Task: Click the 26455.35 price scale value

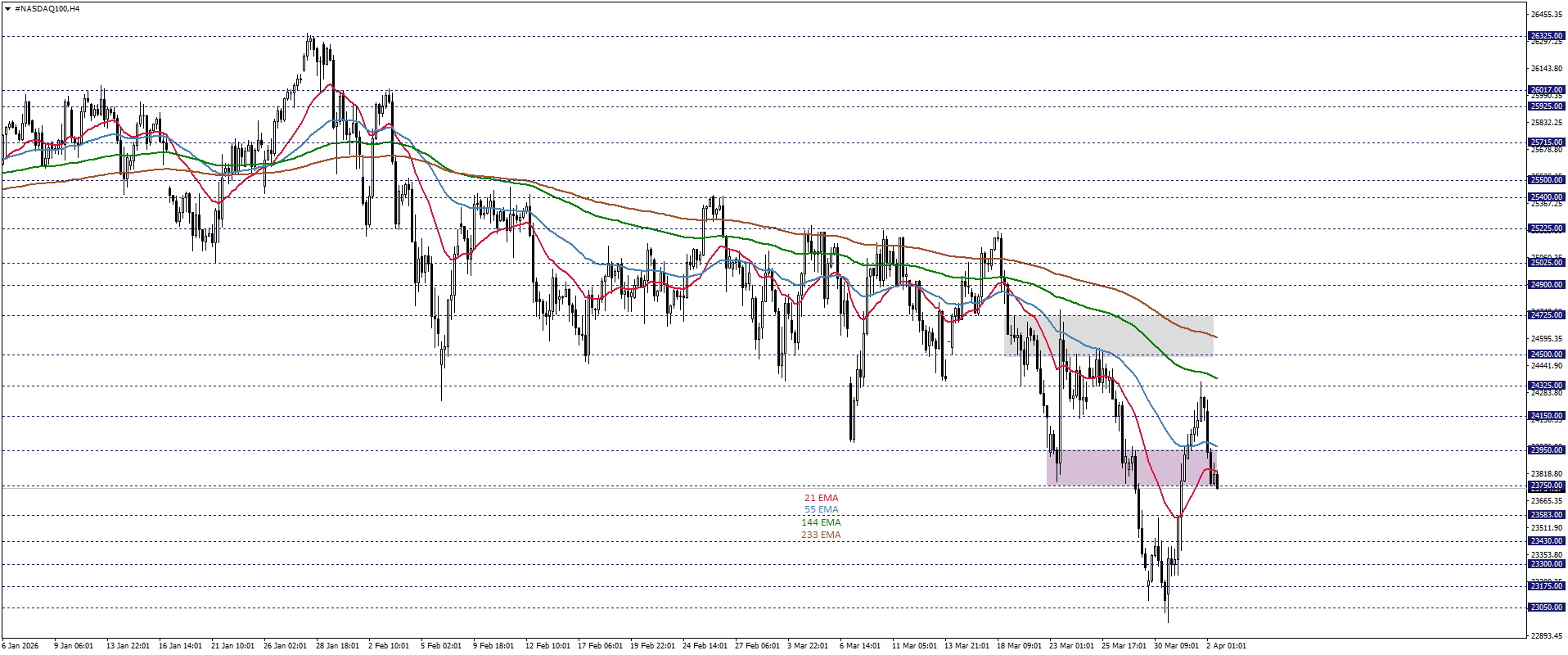Action: click(x=1547, y=15)
